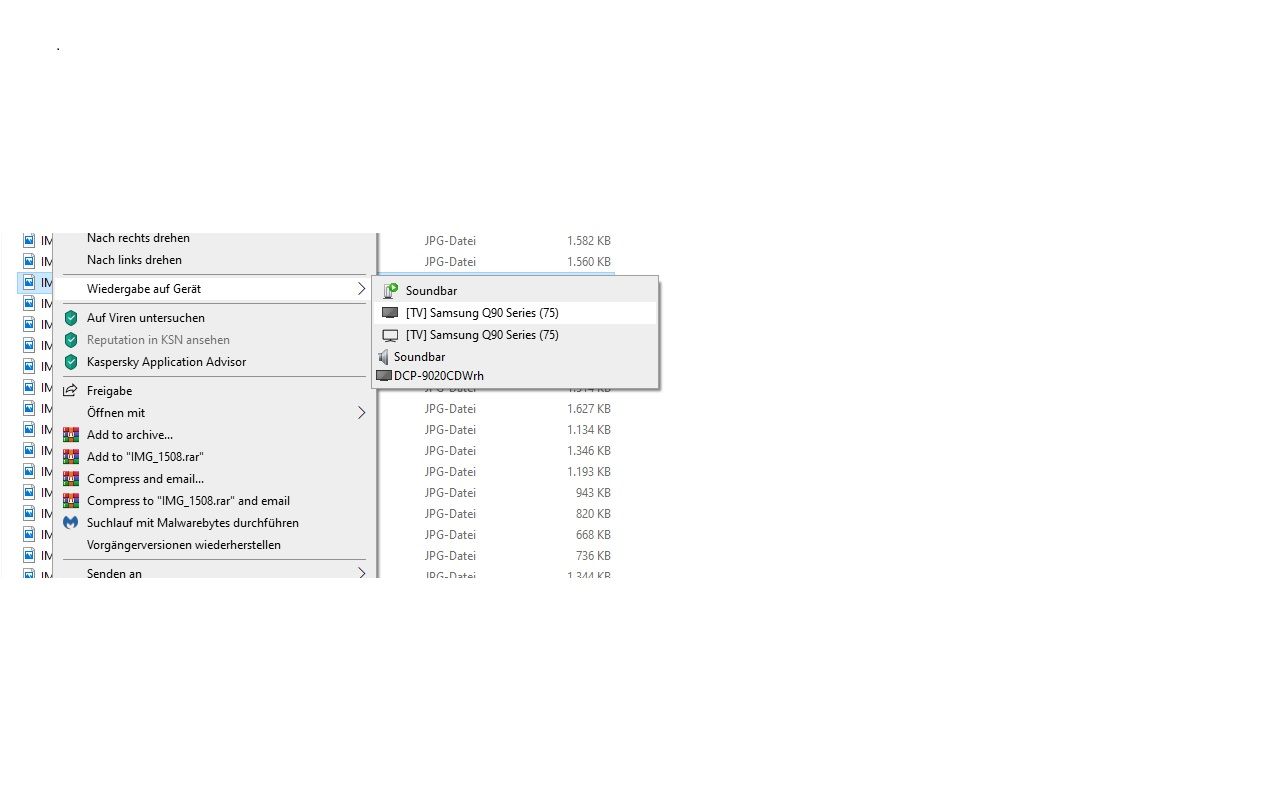Expand the Wiedergabe auf Gerät submenu arrow
This screenshot has width=1280, height=800.
pos(361,289)
